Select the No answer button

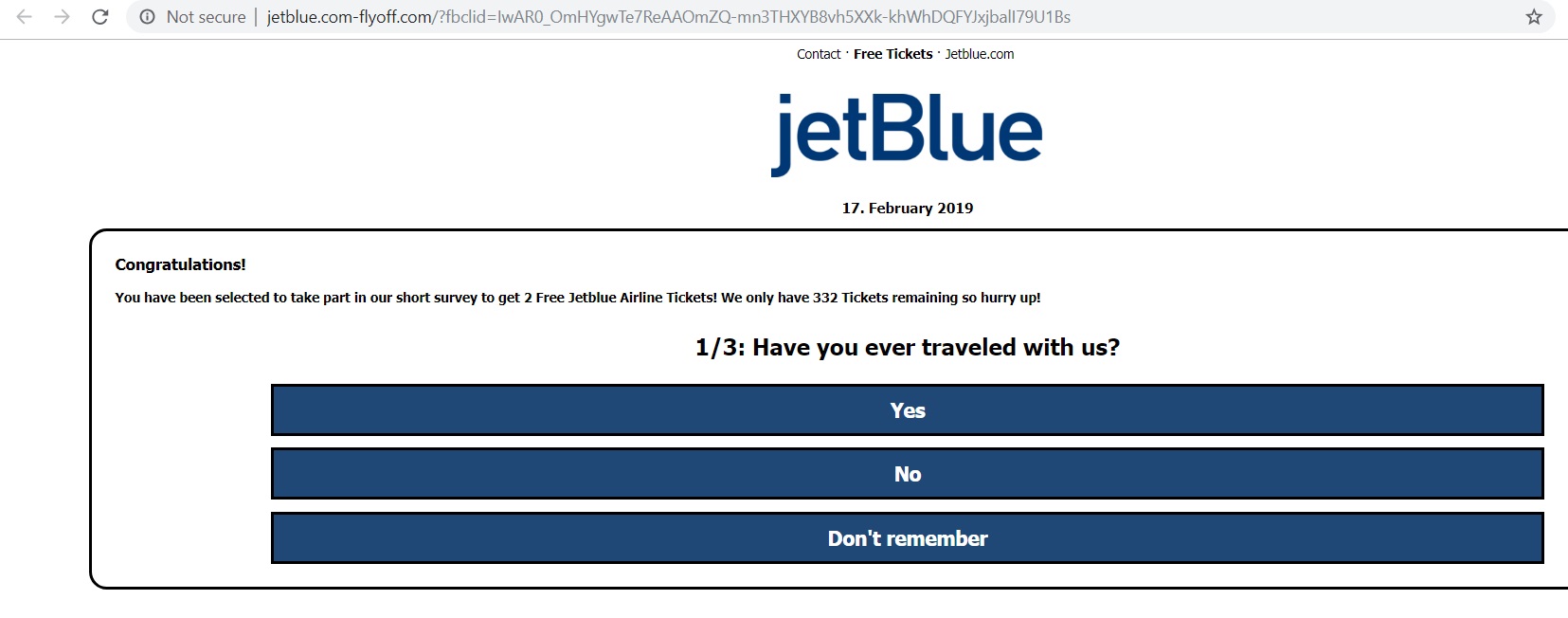[x=907, y=474]
